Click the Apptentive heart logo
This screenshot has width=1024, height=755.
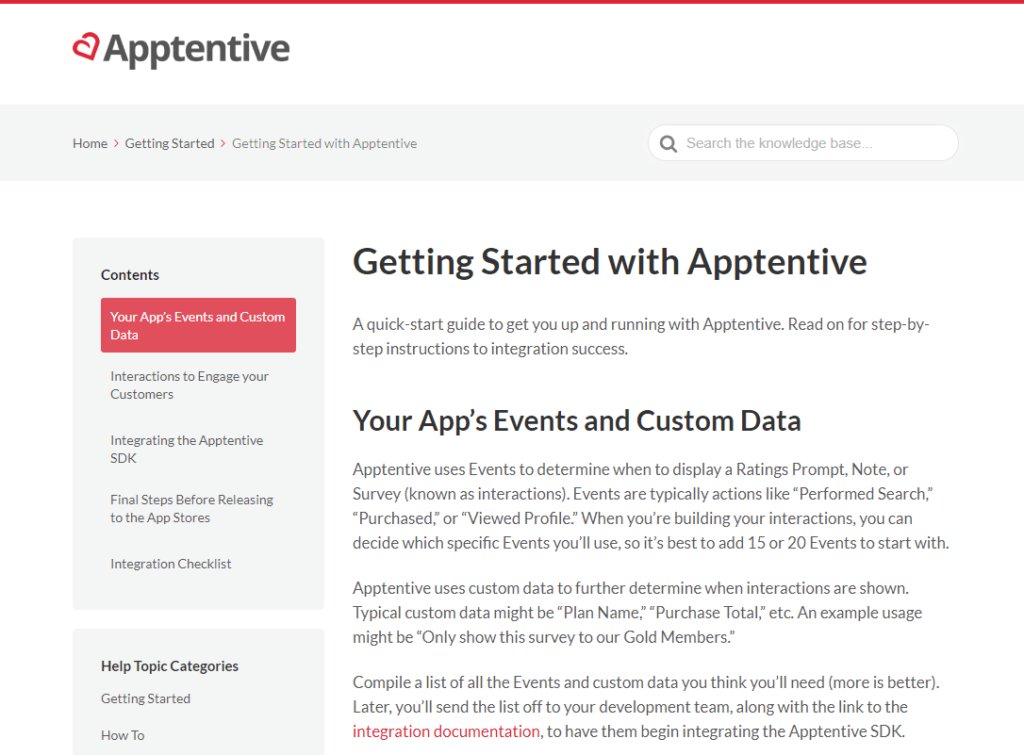click(85, 47)
